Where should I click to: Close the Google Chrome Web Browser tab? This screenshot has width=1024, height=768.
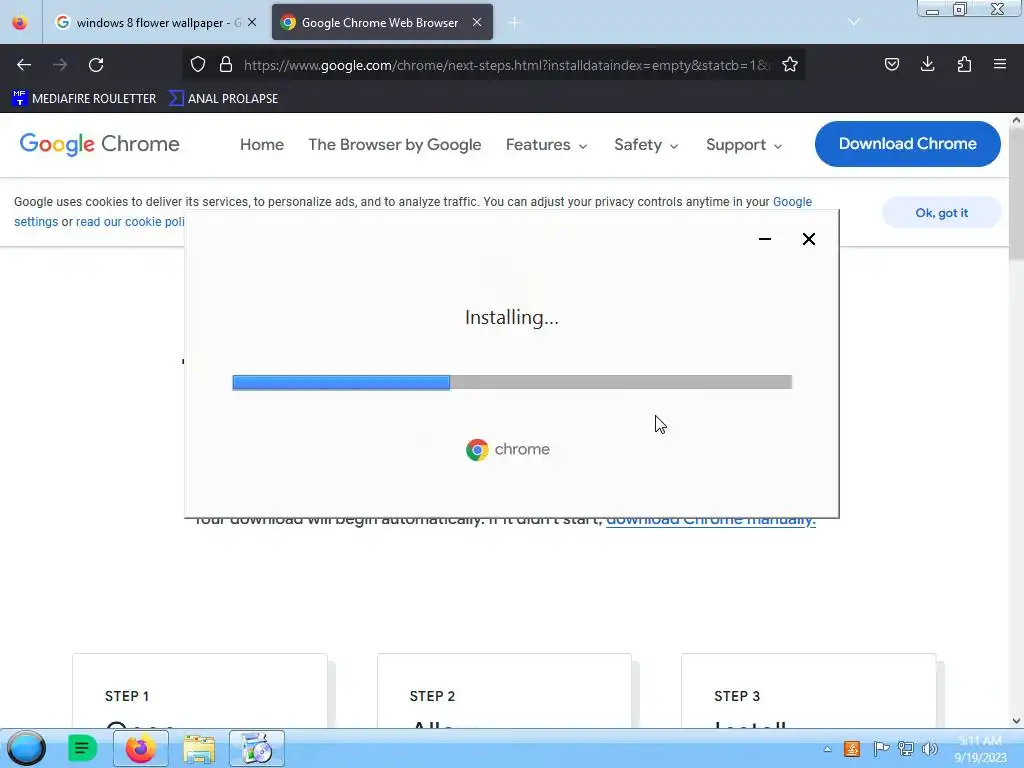click(477, 22)
